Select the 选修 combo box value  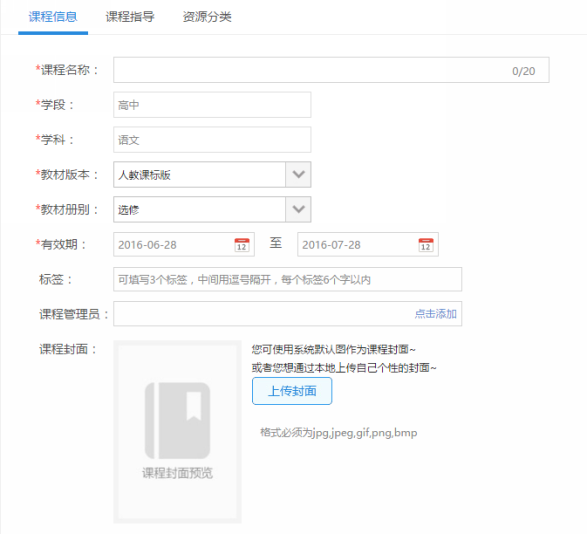tap(200, 209)
